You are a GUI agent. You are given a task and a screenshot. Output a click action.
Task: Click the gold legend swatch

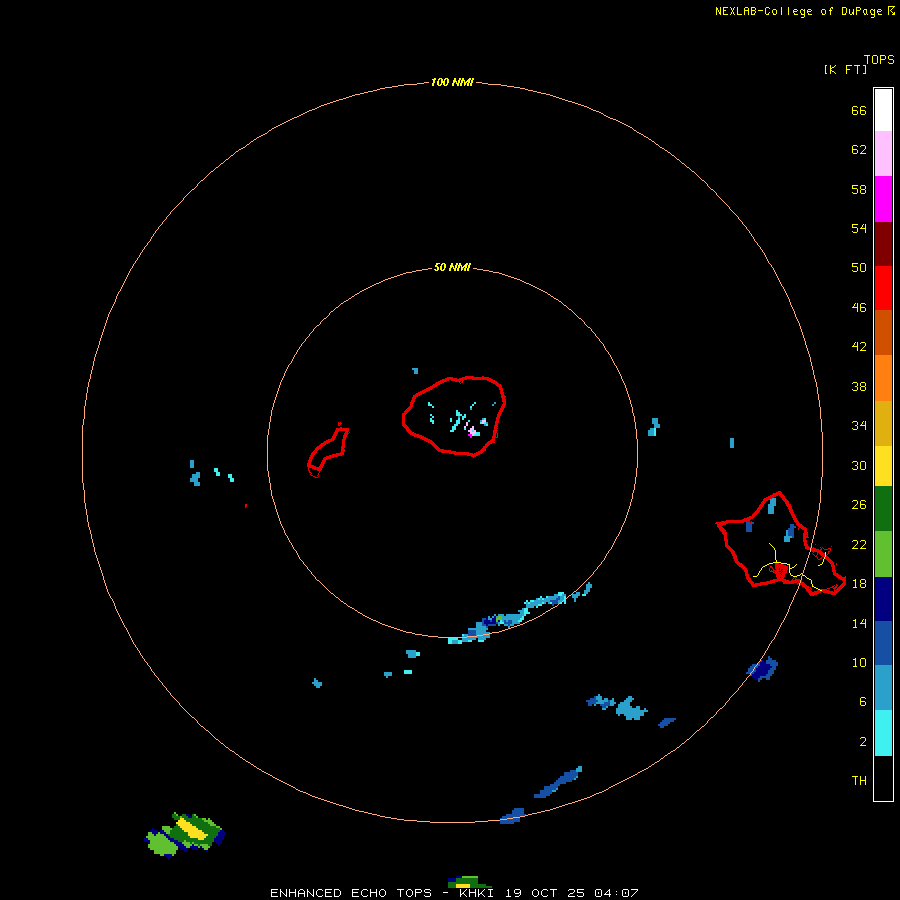[x=883, y=423]
